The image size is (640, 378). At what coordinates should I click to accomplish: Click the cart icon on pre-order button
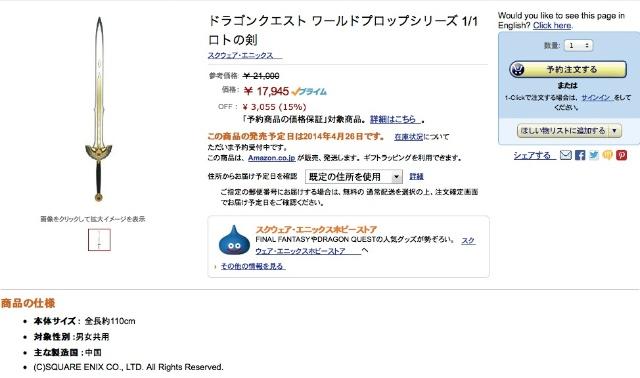click(x=518, y=69)
